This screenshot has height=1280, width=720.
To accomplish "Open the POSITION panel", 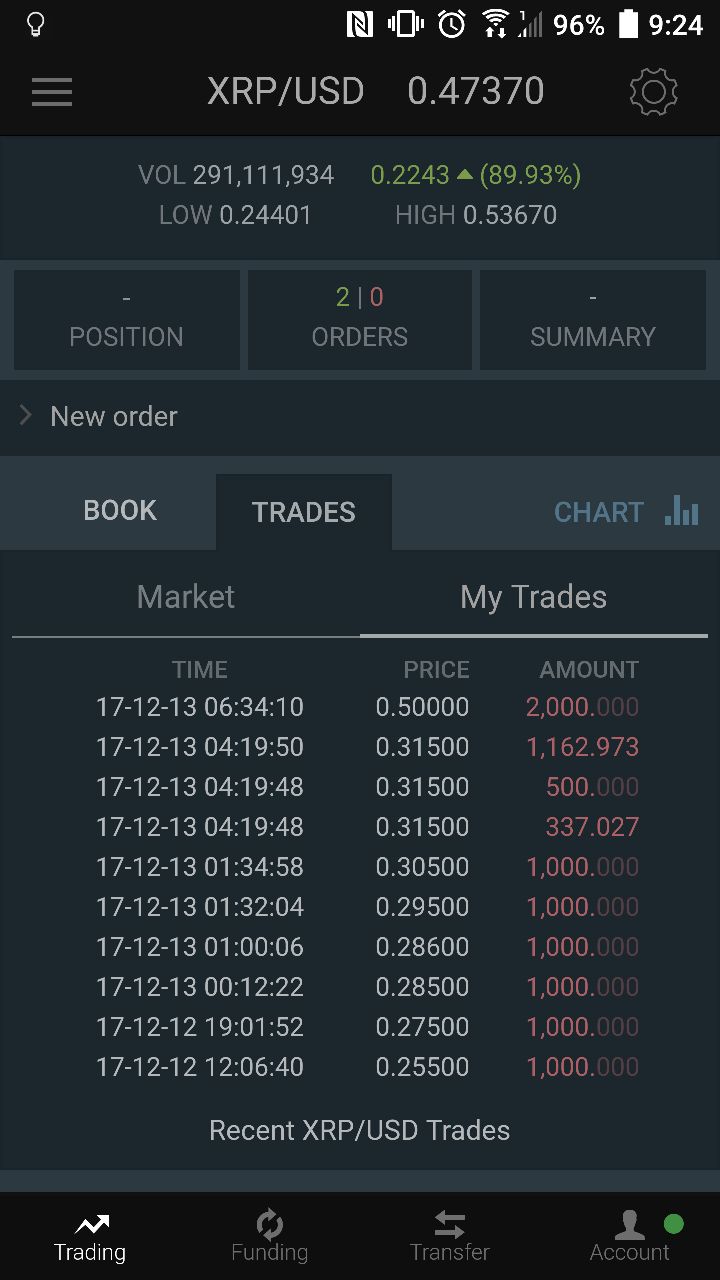I will pyautogui.click(x=126, y=320).
